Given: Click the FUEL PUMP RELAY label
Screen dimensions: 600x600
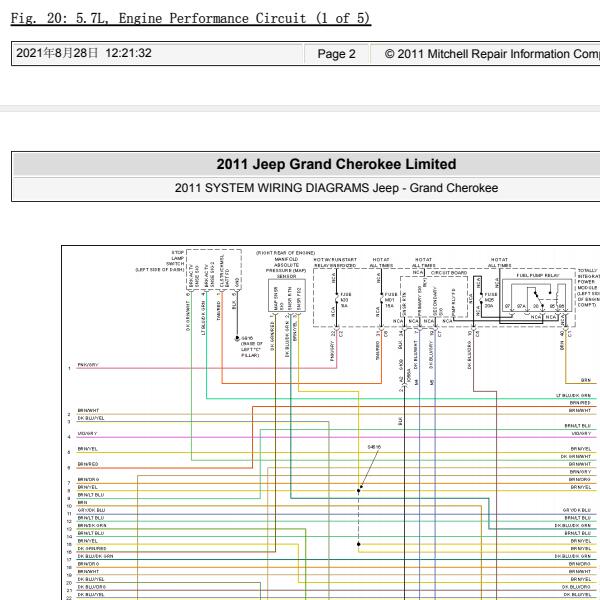Looking at the screenshot, I should [538, 275].
